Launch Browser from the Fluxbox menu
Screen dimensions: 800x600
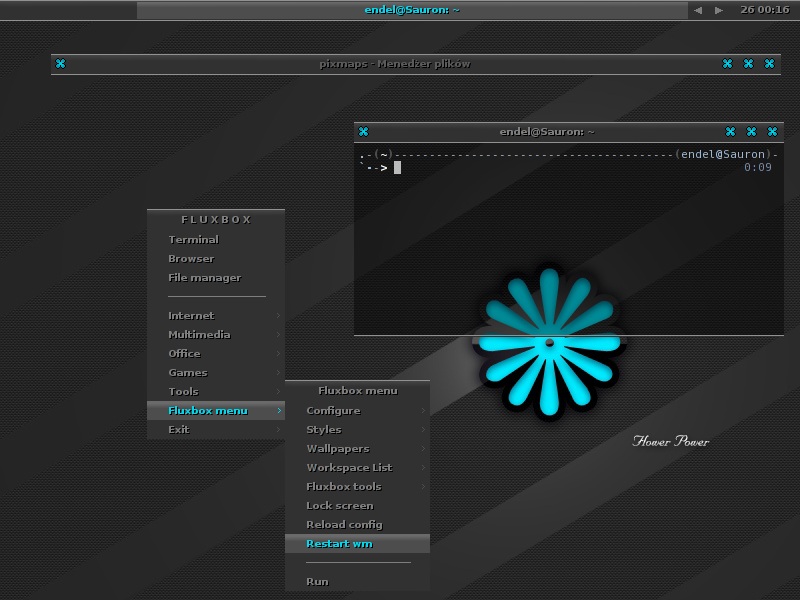coord(216,259)
